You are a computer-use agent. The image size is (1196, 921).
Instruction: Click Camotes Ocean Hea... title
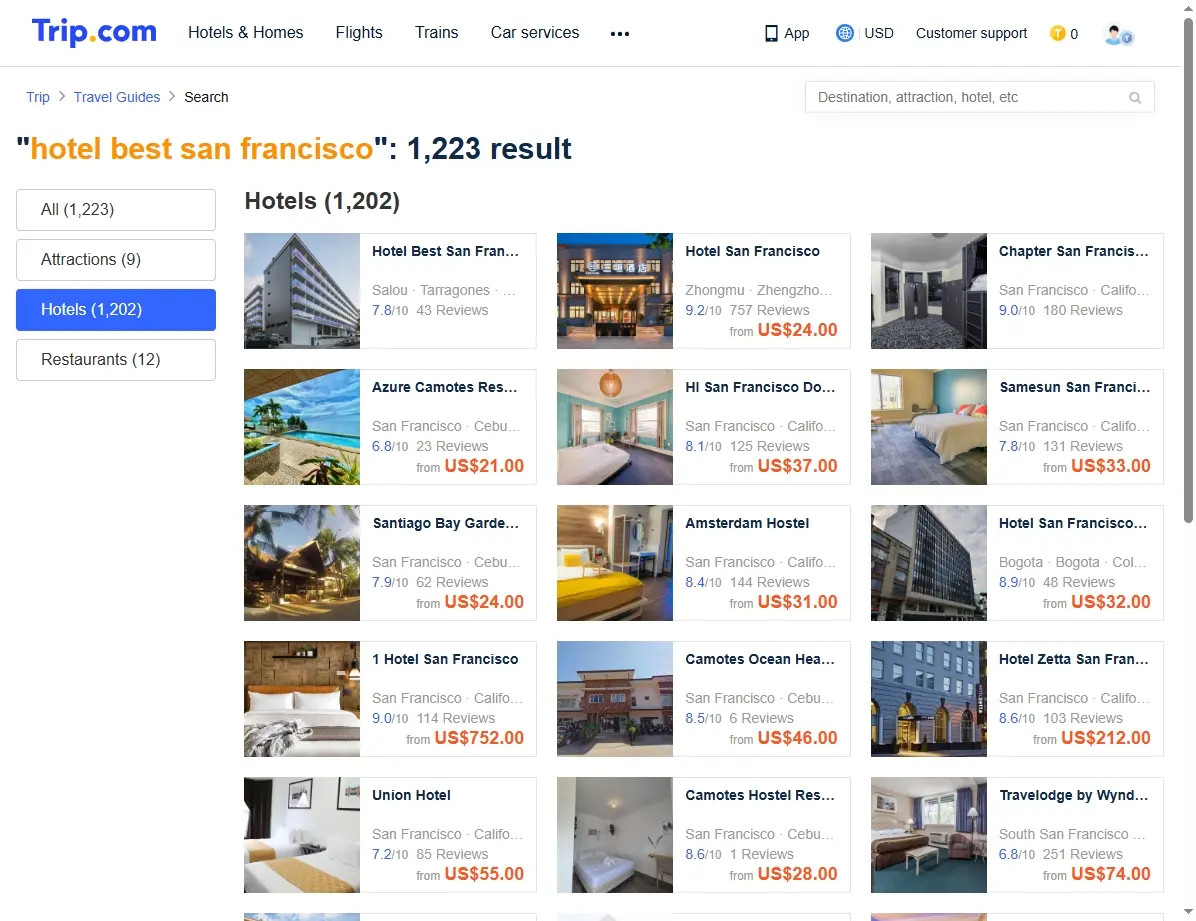pos(760,659)
